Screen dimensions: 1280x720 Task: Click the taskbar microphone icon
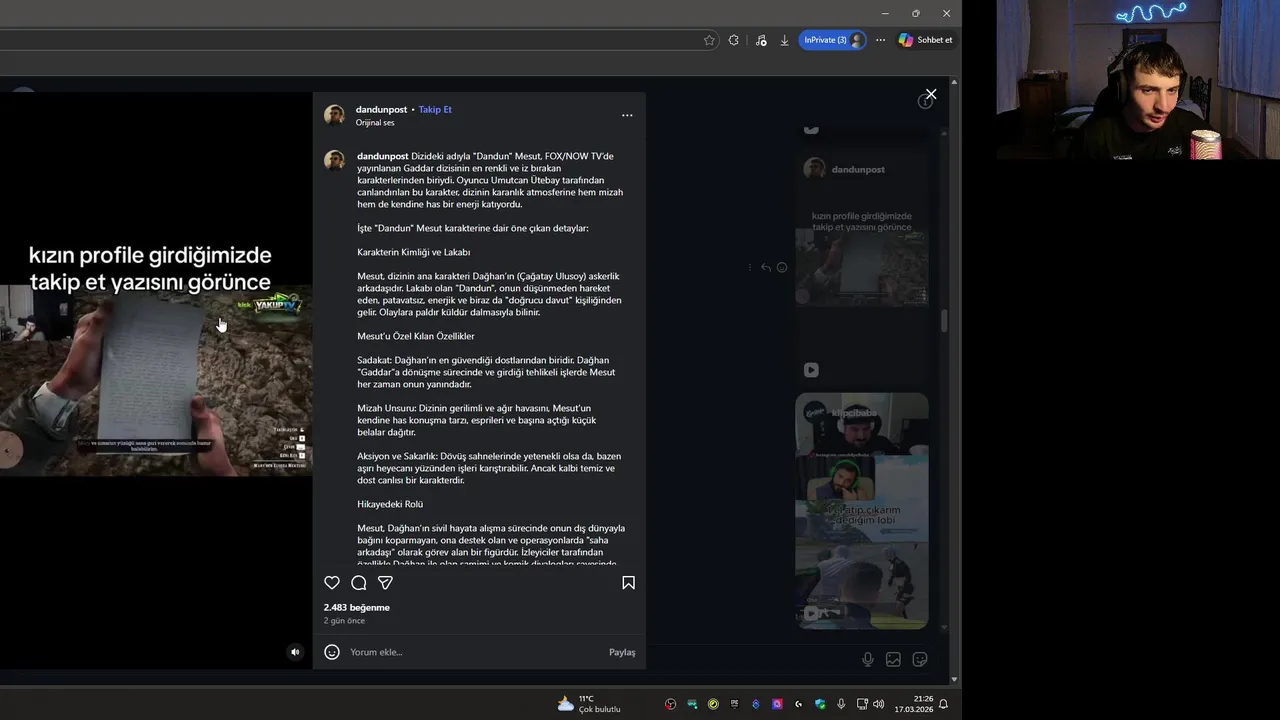pyautogui.click(x=841, y=704)
